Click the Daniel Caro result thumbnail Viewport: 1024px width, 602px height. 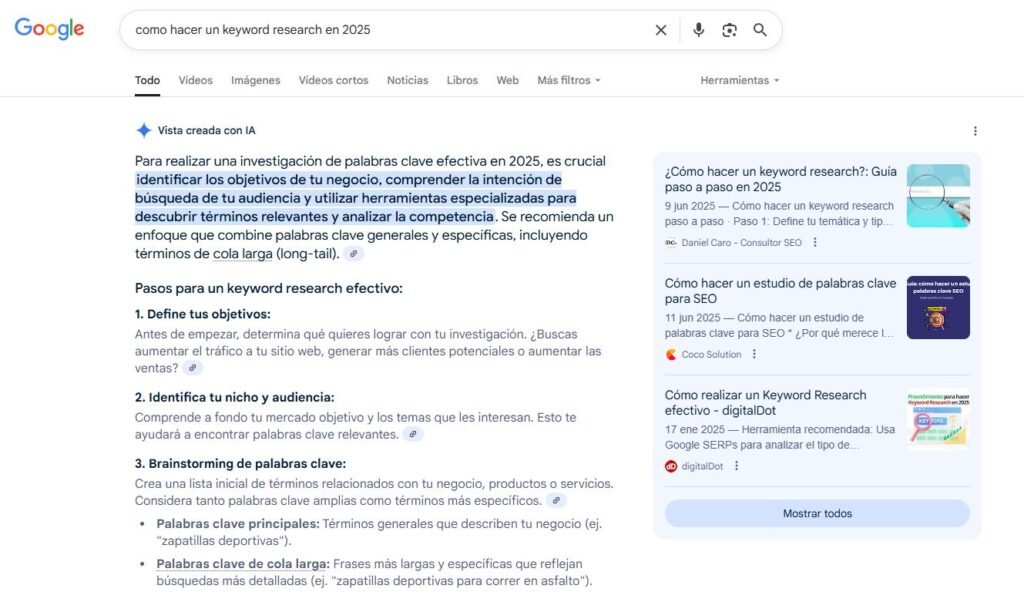(938, 196)
